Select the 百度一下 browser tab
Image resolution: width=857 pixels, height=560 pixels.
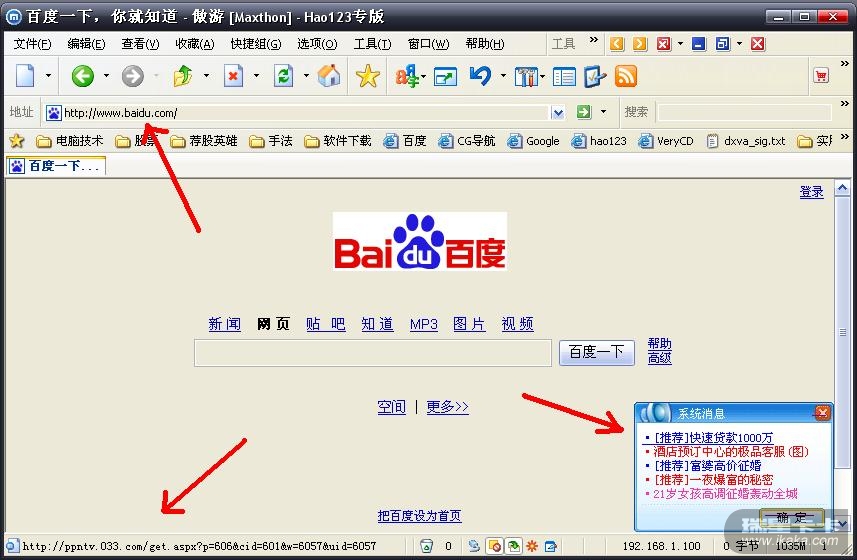coord(56,166)
